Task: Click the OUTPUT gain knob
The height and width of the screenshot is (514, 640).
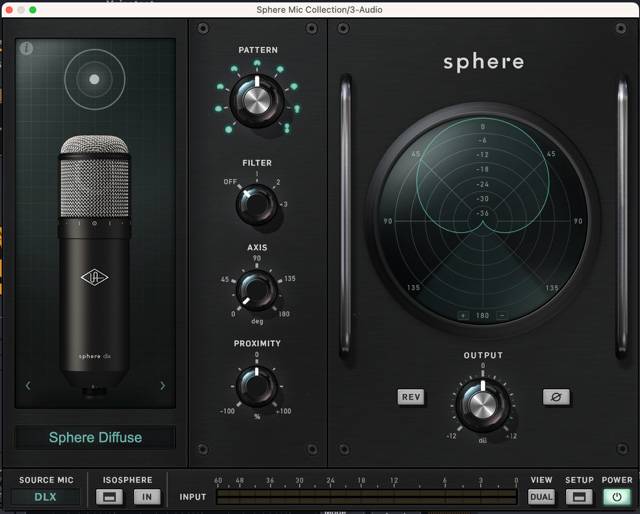Action: (x=482, y=405)
